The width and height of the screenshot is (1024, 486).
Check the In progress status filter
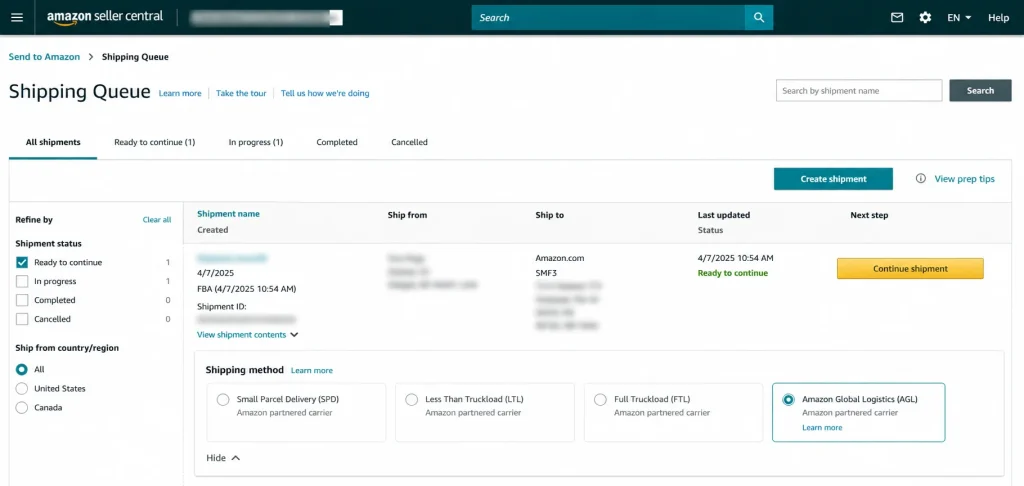(x=22, y=282)
